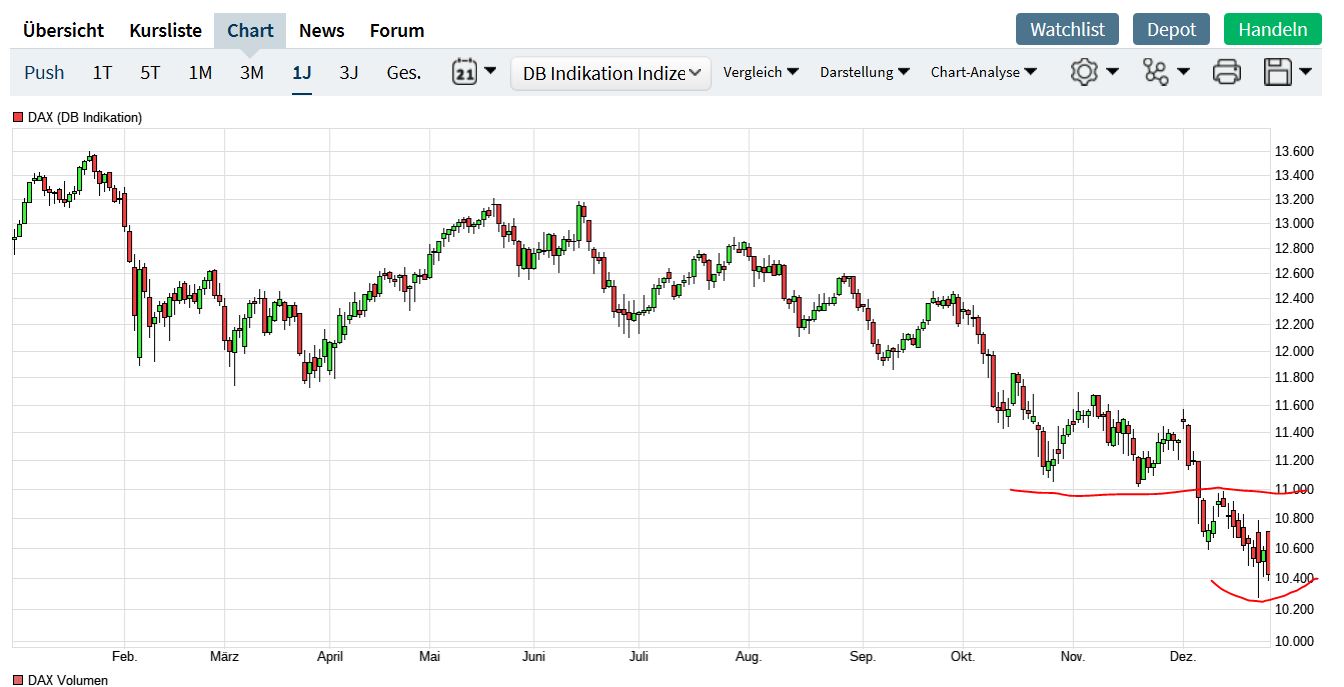Click the DAX Volumen legend marker
1344x687 pixels.
[x=18, y=681]
